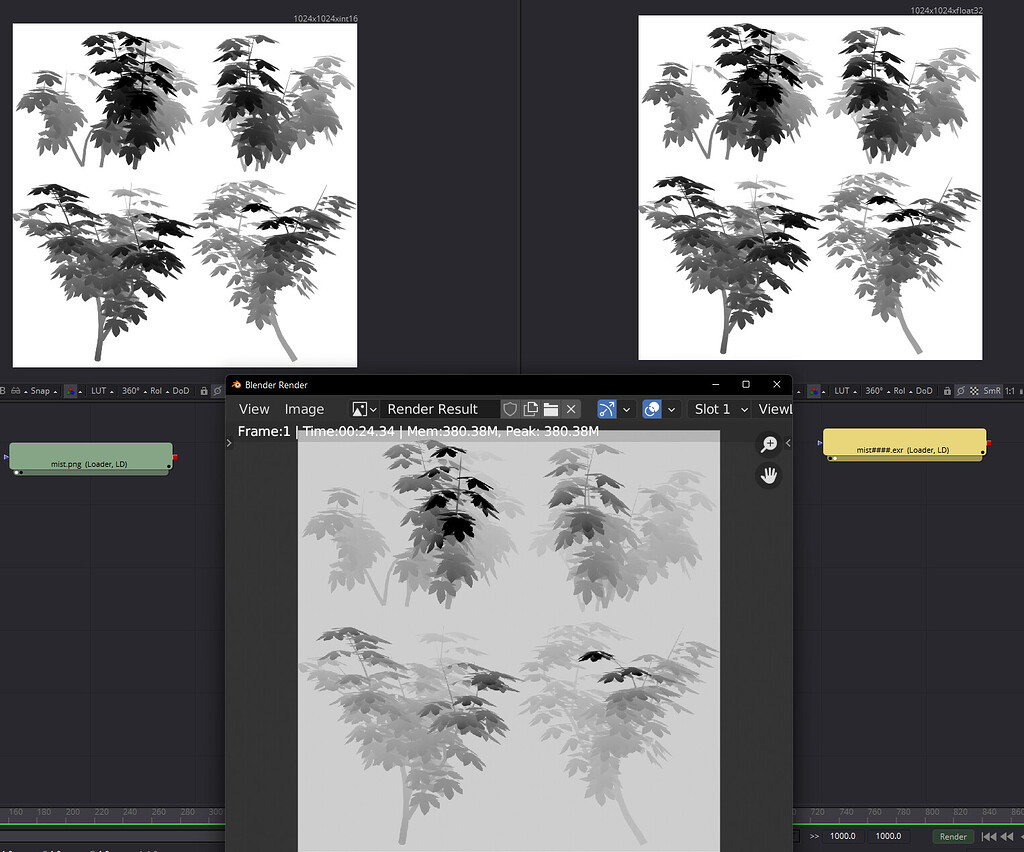1024x852 pixels.
Task: Toggle the stereo glasses icon in left viewer
Action: point(15,390)
